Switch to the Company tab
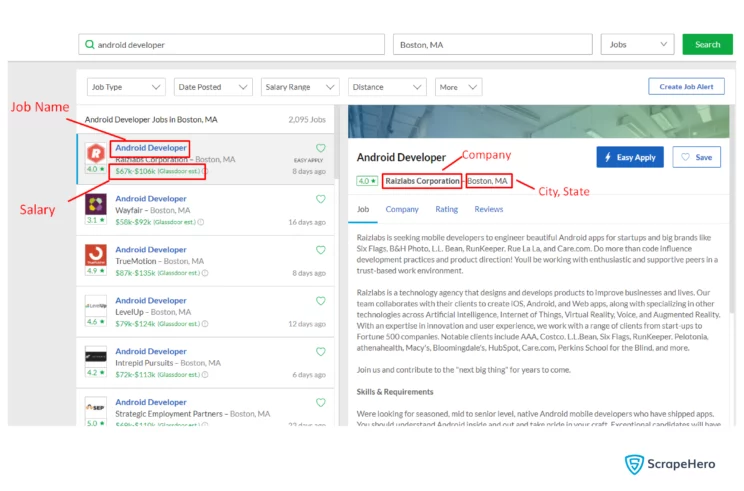744x491 pixels. pyautogui.click(x=402, y=209)
